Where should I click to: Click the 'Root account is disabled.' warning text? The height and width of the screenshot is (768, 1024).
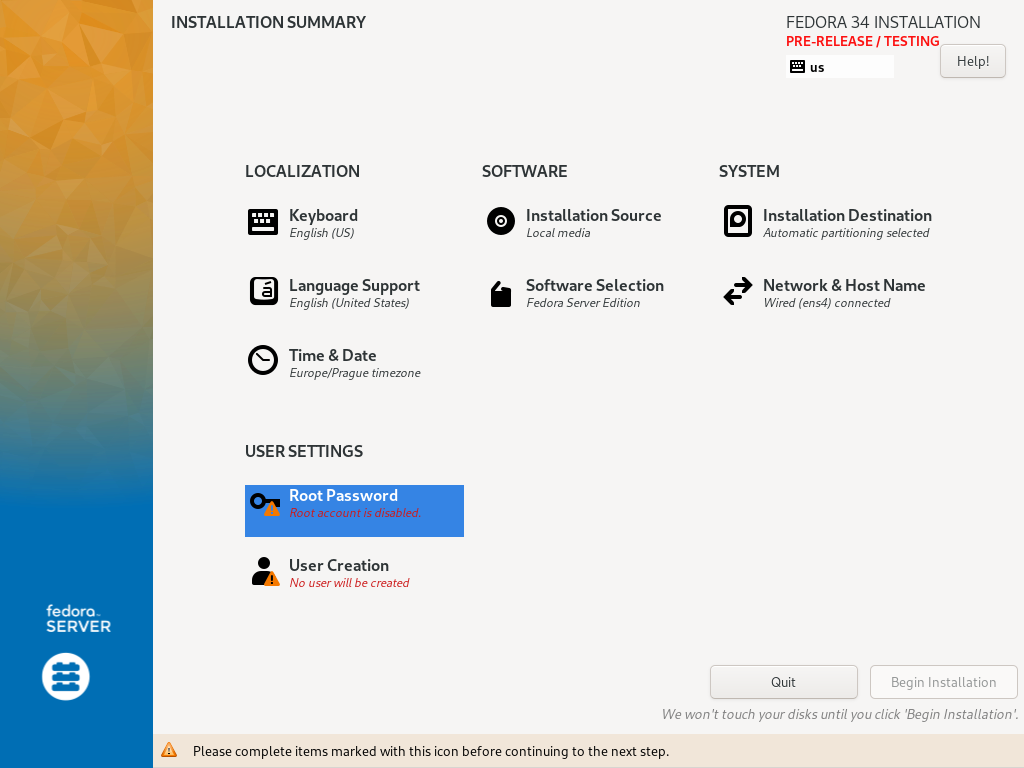tap(355, 513)
